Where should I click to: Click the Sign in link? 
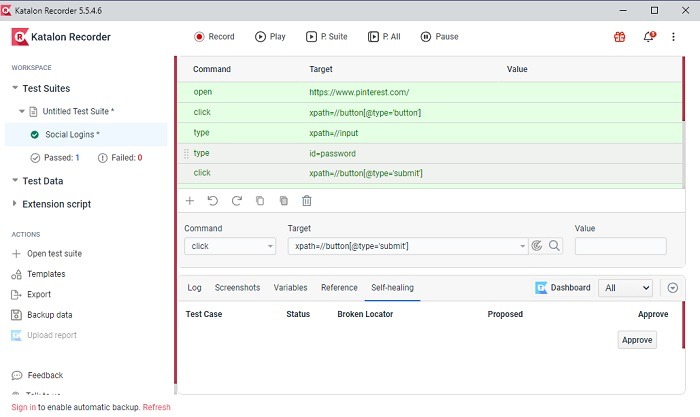click(24, 407)
